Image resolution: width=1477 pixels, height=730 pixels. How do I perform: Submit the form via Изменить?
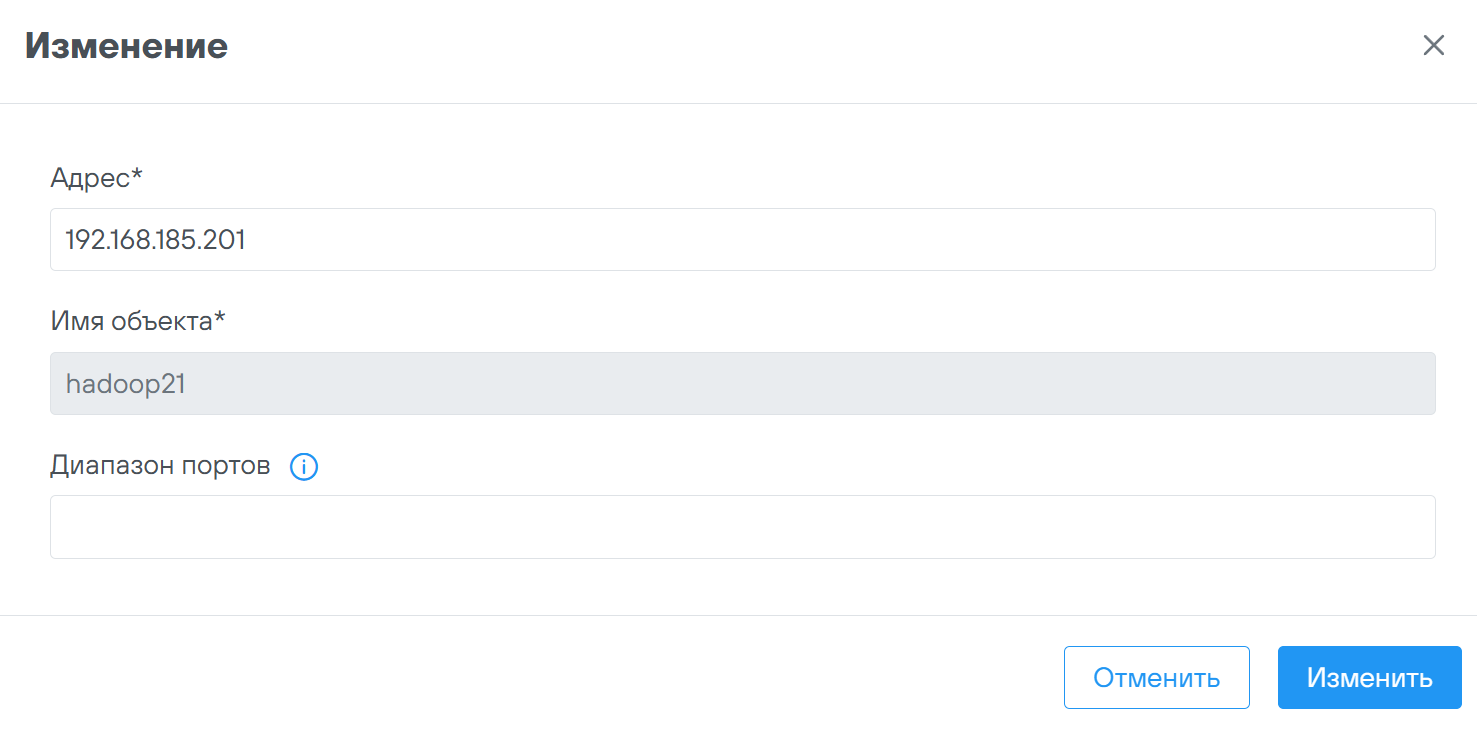tap(1369, 678)
